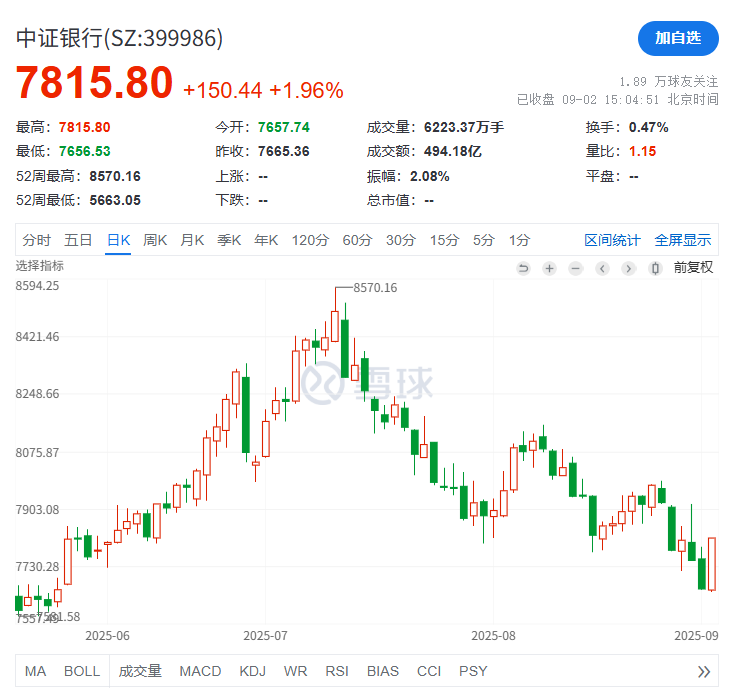This screenshot has height=688, width=734.
Task: Click the index title 中证银行(SZ:399986)
Action: click(119, 38)
